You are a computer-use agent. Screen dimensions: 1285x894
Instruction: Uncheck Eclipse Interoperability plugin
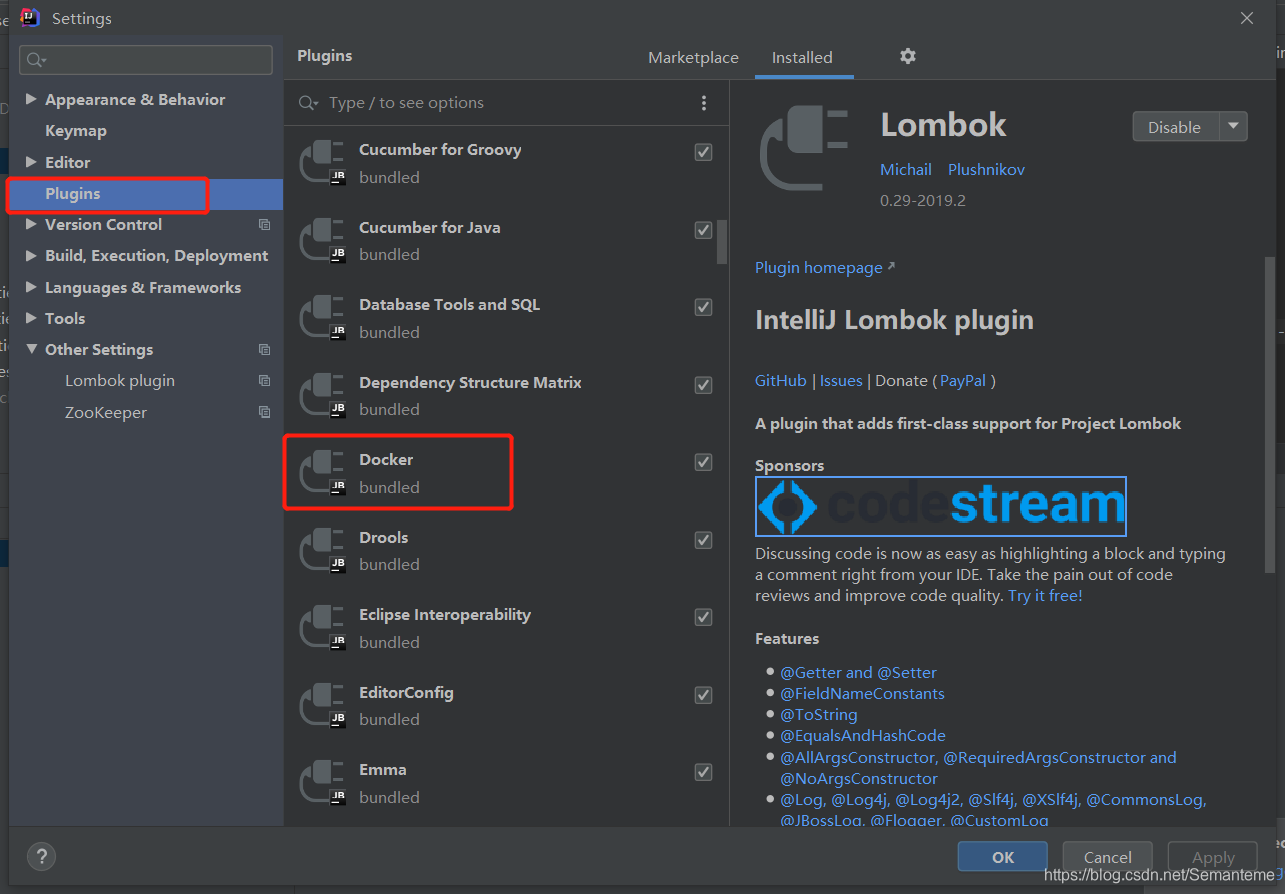(x=703, y=617)
